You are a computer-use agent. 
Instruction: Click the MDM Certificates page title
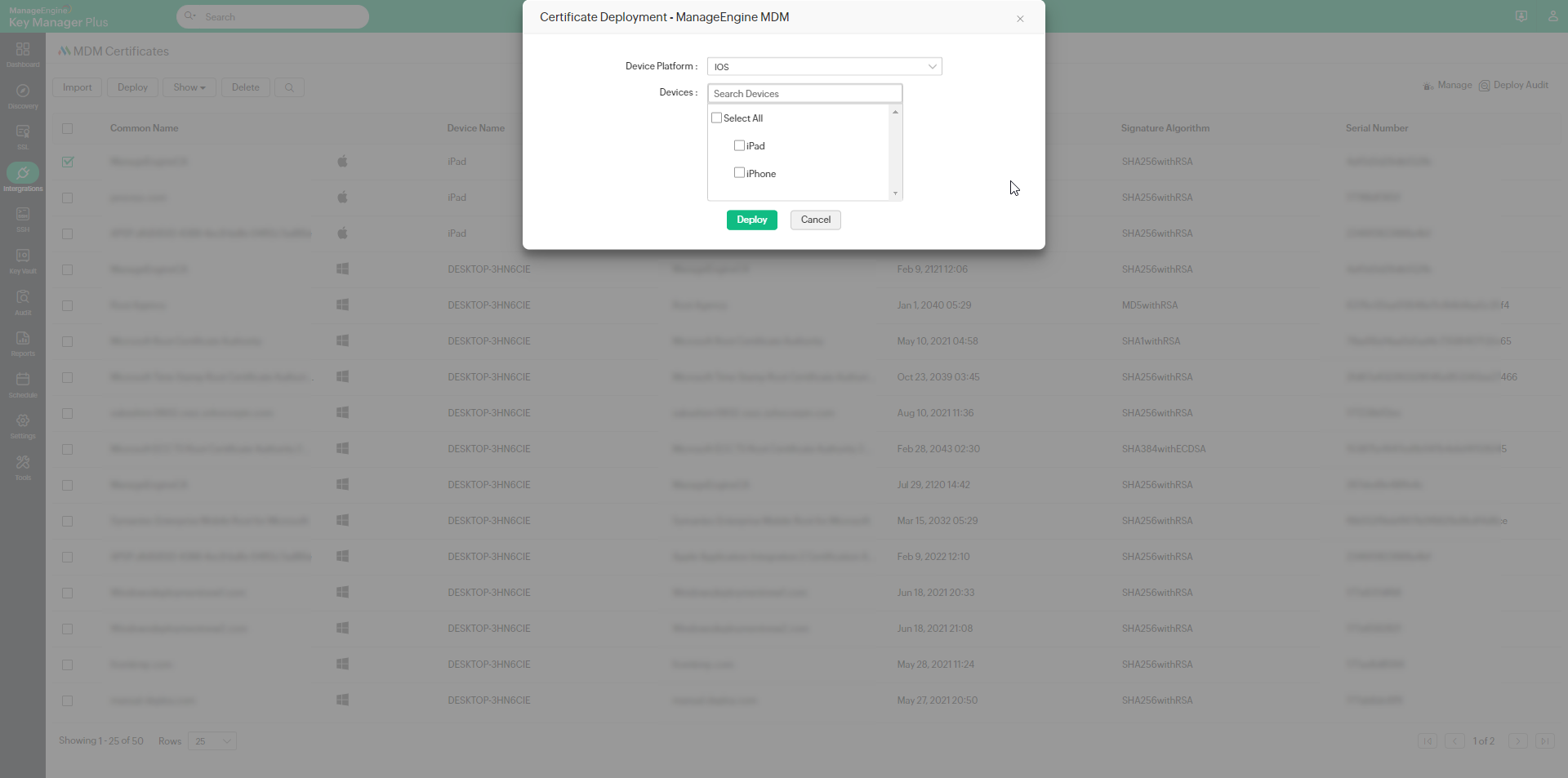coord(121,51)
